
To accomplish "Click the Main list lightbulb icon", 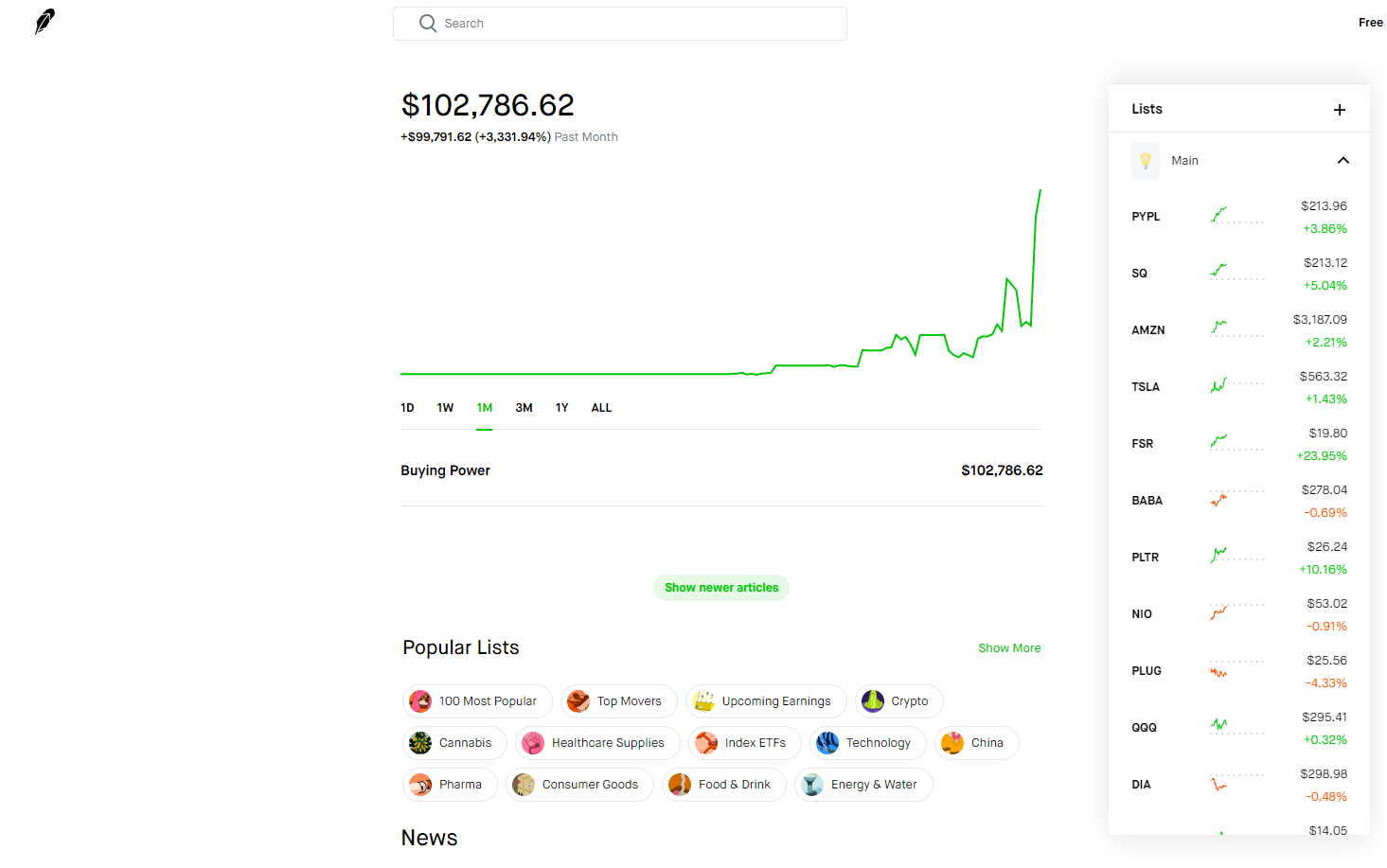I will (x=1146, y=161).
